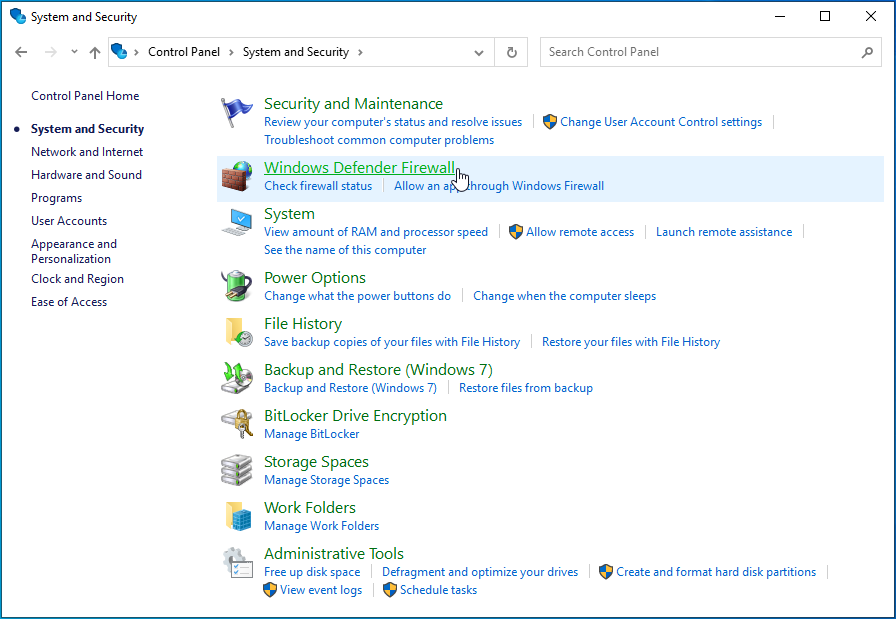Click the Work Folders icon
Screen dimensions: 896x619
coord(237,516)
